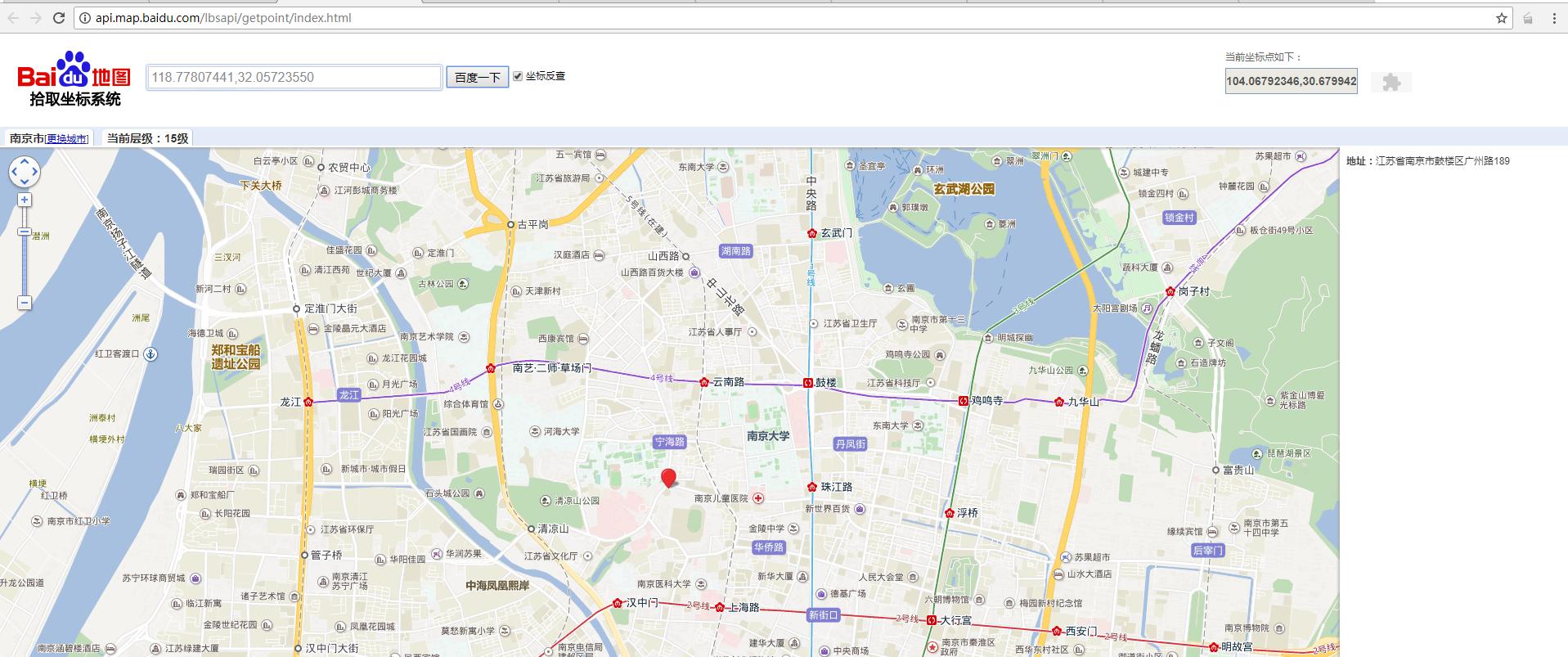Click the 新世界百货 shopping icon
Screen dimensions: 1568x657
click(860, 509)
